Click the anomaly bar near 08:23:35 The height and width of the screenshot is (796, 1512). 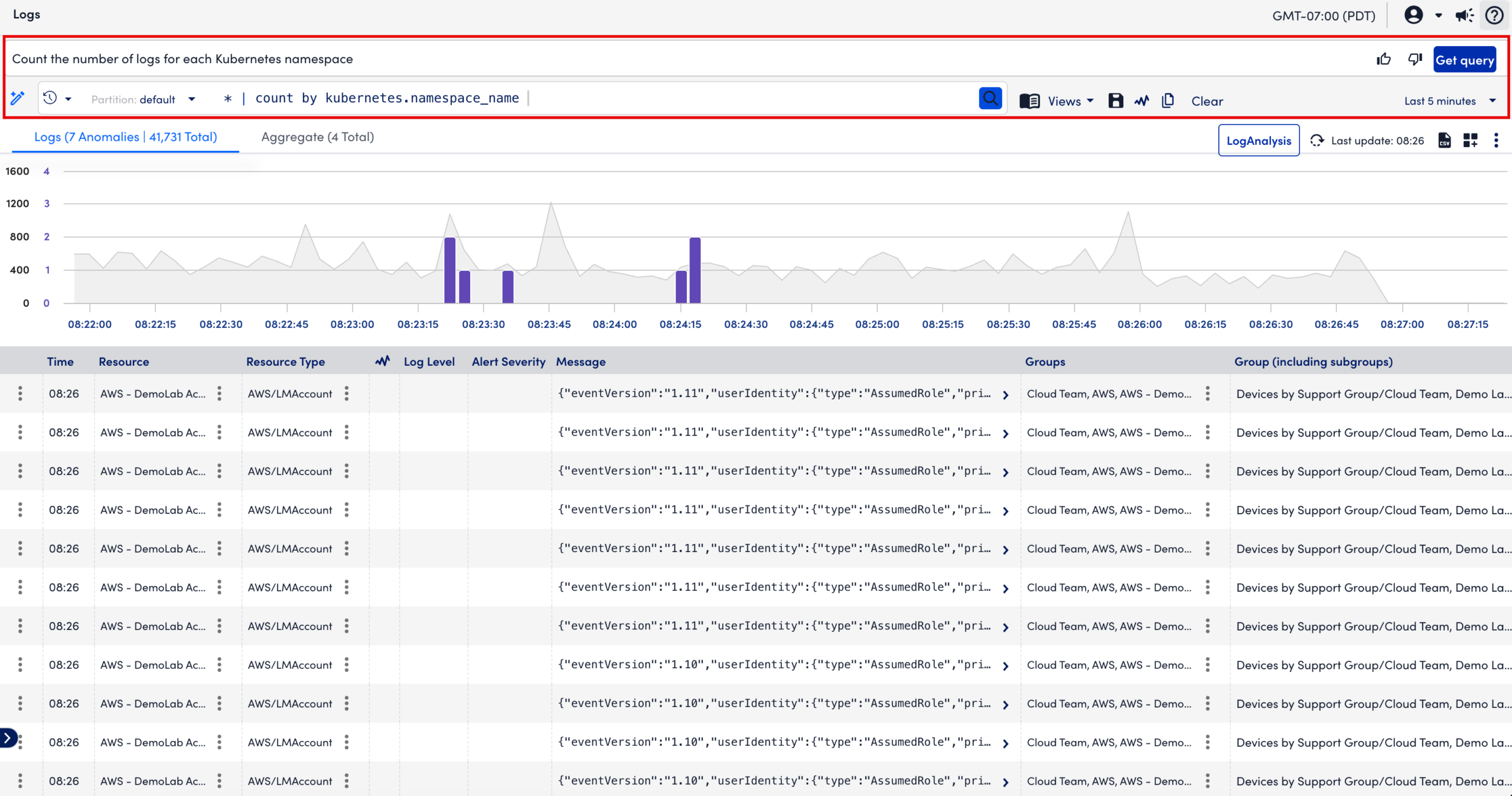pos(508,287)
